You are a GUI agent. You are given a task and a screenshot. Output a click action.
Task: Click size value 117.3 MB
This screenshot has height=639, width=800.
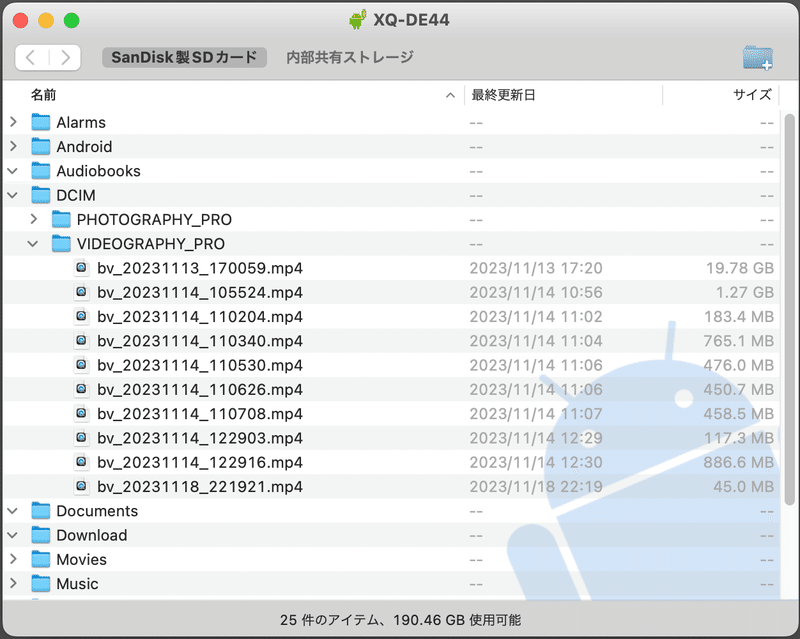739,438
